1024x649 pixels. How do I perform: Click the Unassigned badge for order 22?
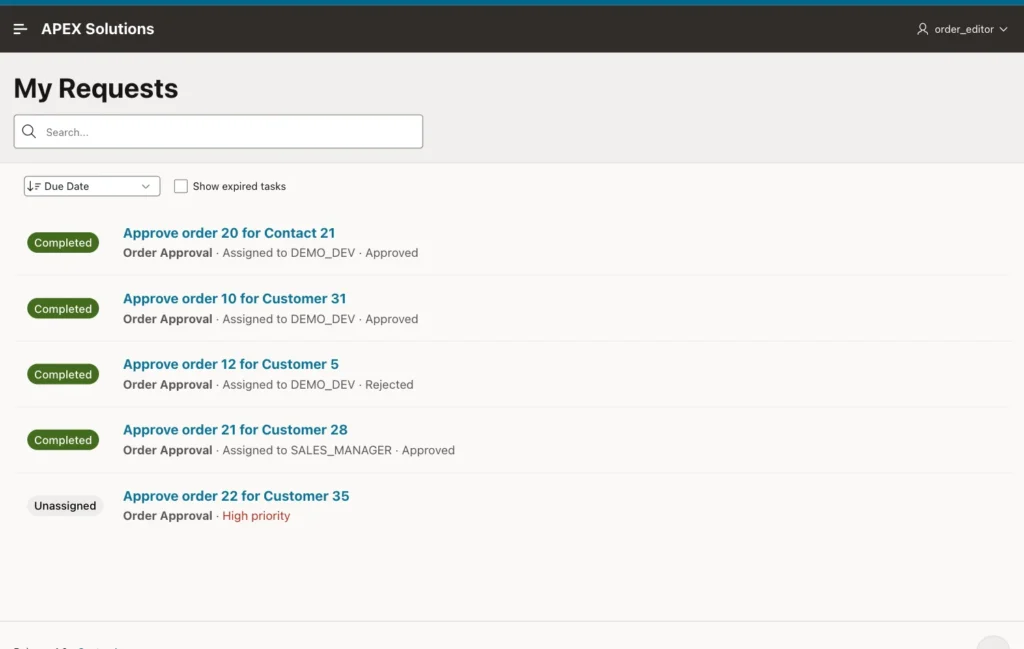pos(65,505)
